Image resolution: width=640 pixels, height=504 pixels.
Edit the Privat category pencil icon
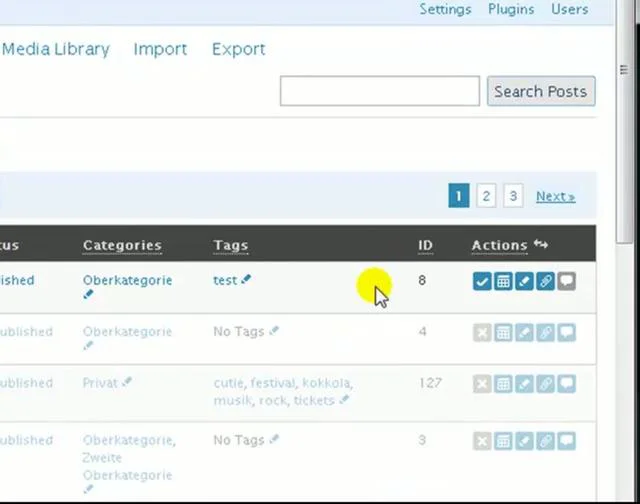[x=127, y=382]
